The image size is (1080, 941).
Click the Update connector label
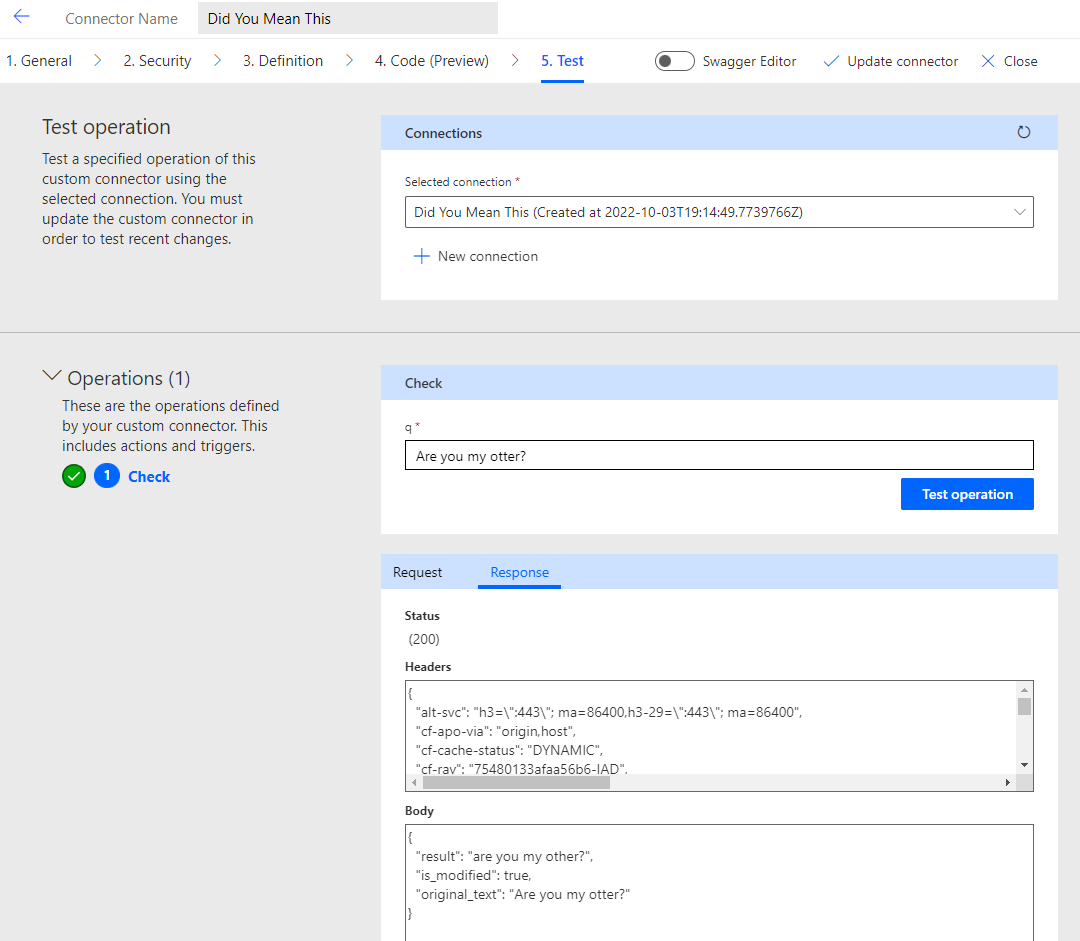[902, 61]
